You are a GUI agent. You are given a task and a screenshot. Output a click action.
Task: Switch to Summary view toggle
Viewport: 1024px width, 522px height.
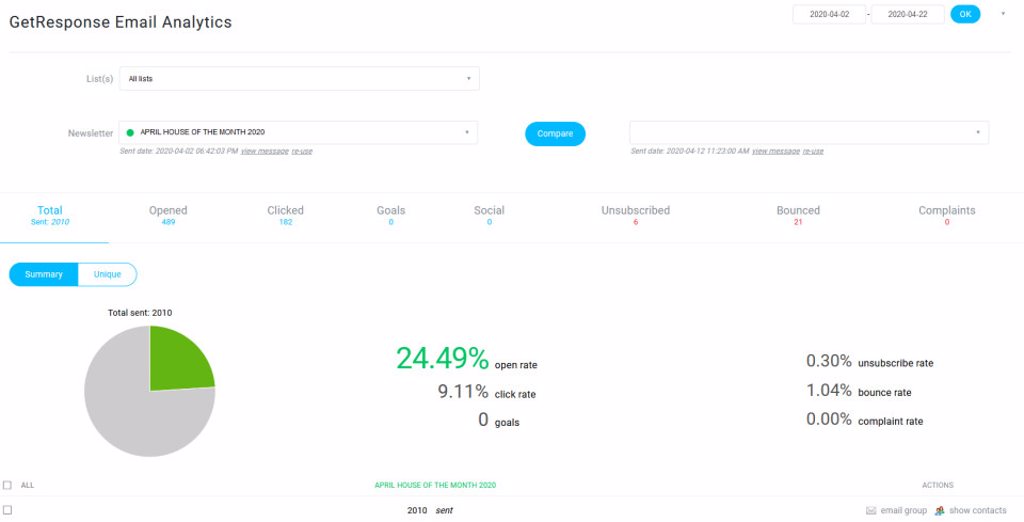(44, 274)
